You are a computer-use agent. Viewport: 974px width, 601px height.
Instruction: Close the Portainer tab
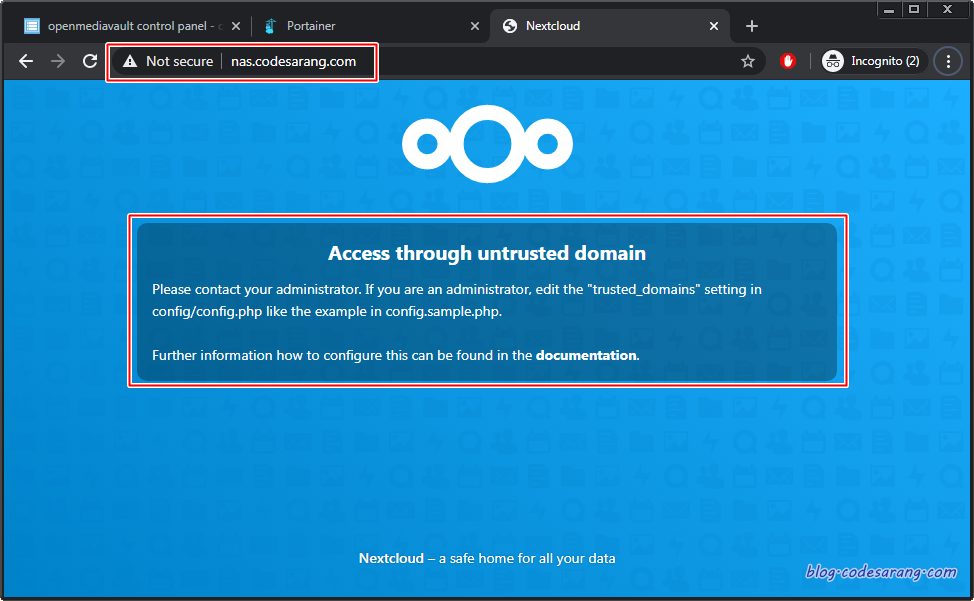pyautogui.click(x=475, y=26)
